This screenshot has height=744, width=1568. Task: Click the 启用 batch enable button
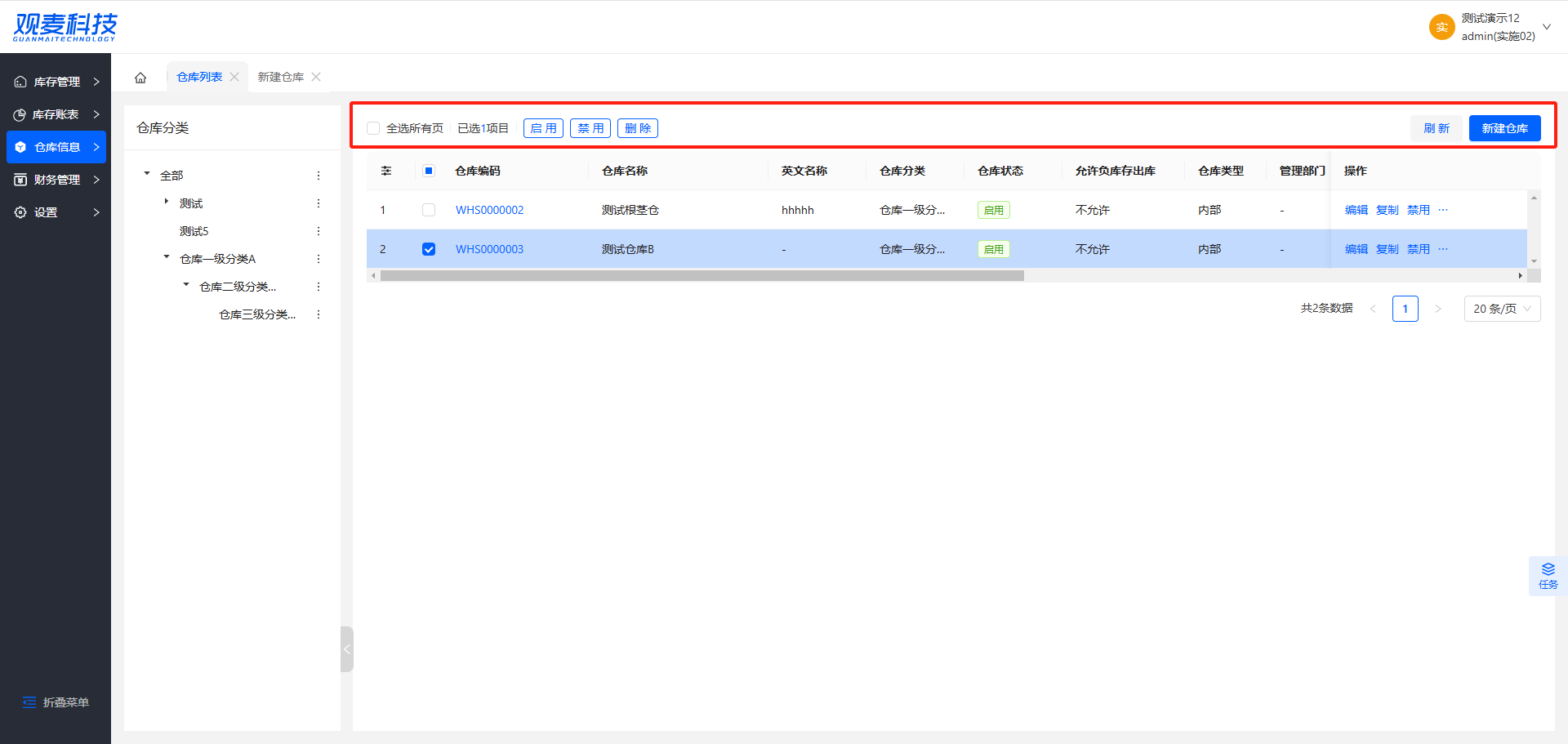(543, 128)
